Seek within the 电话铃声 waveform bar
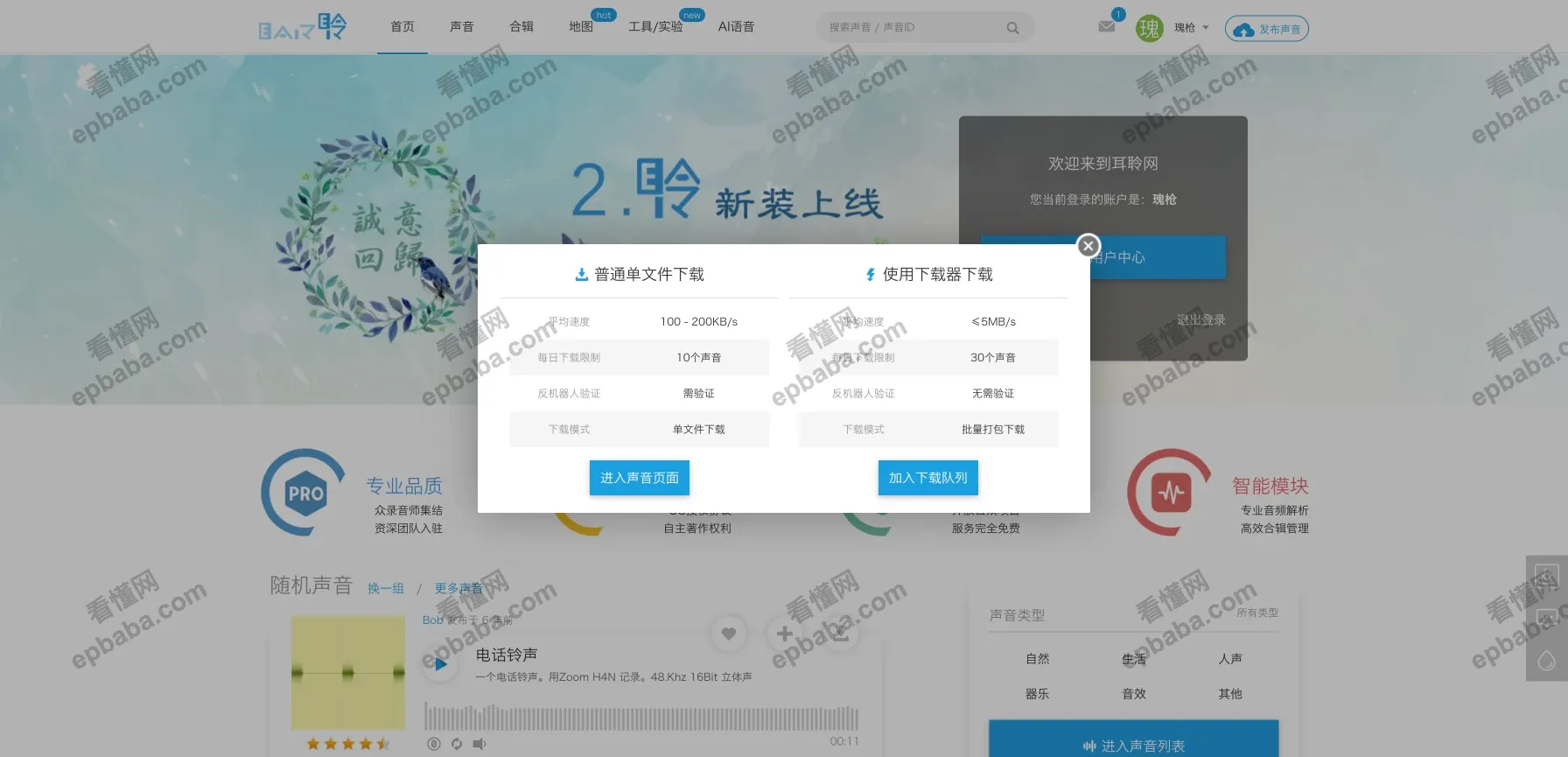The width and height of the screenshot is (1568, 757). point(641,717)
